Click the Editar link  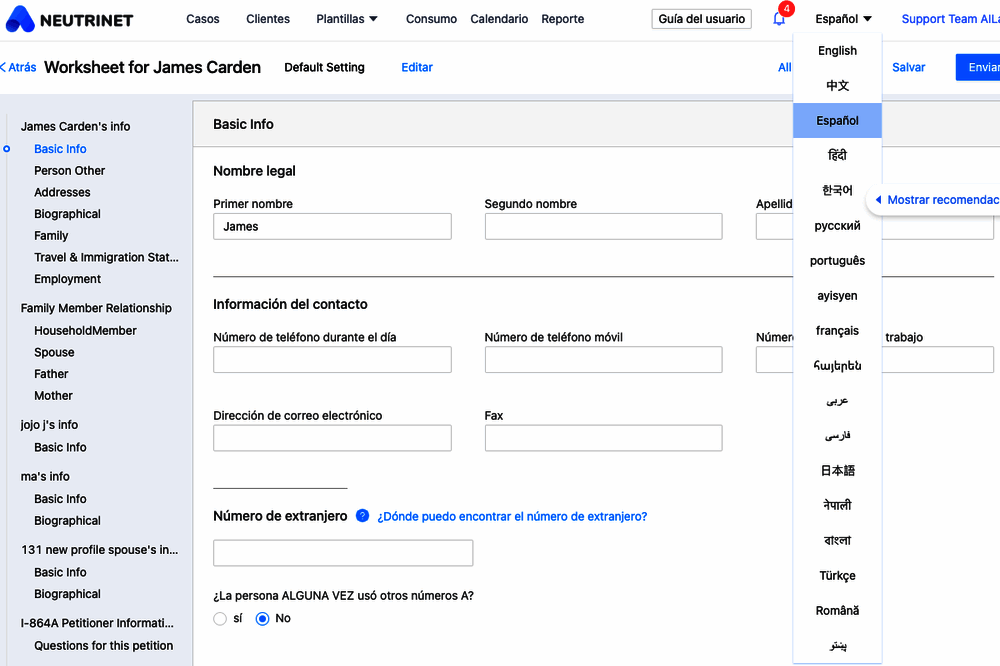tap(417, 68)
